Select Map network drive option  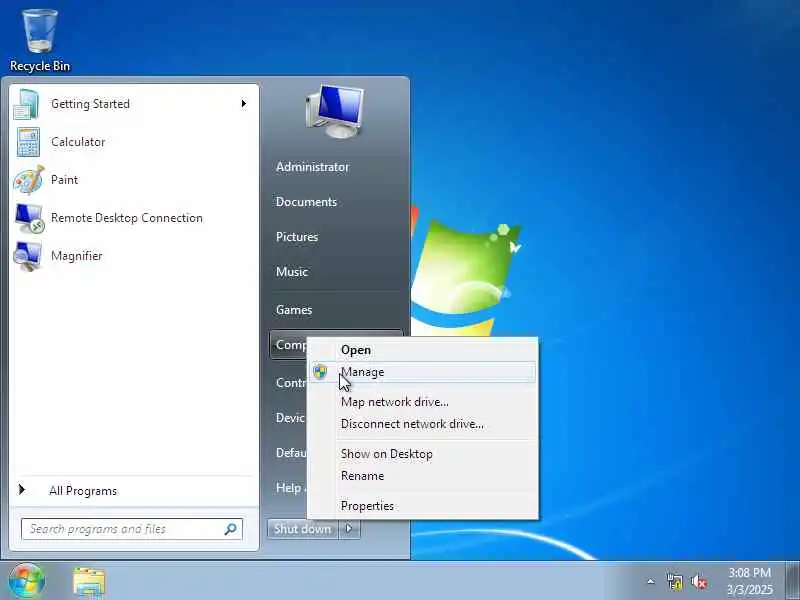point(422,402)
